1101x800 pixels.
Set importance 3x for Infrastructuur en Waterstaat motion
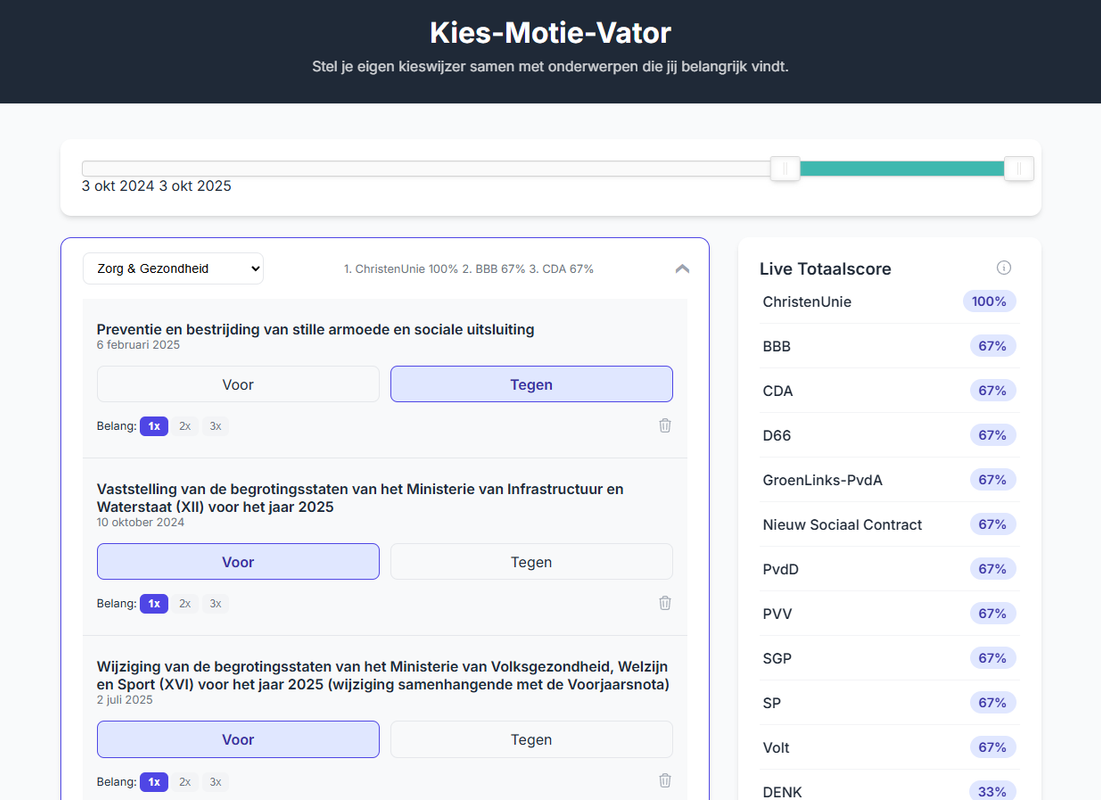(215, 603)
